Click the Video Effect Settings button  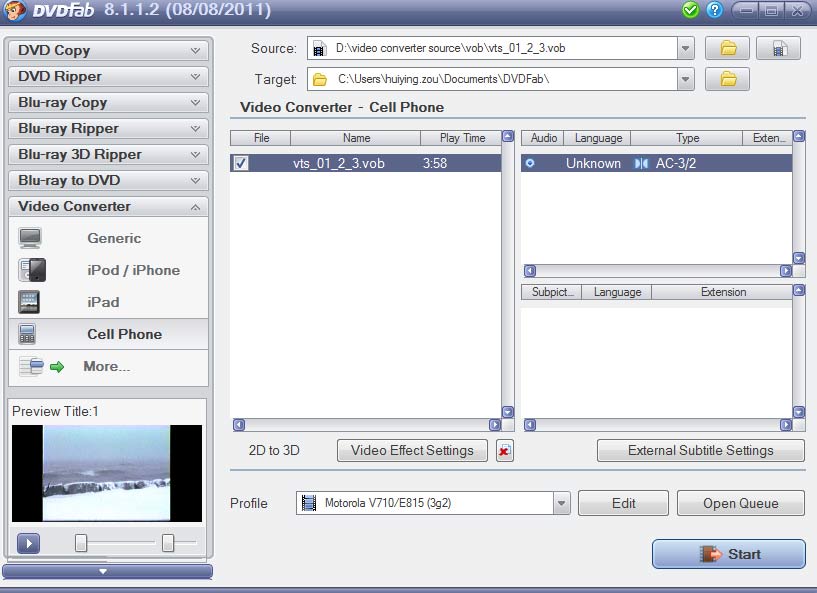pyautogui.click(x=412, y=451)
